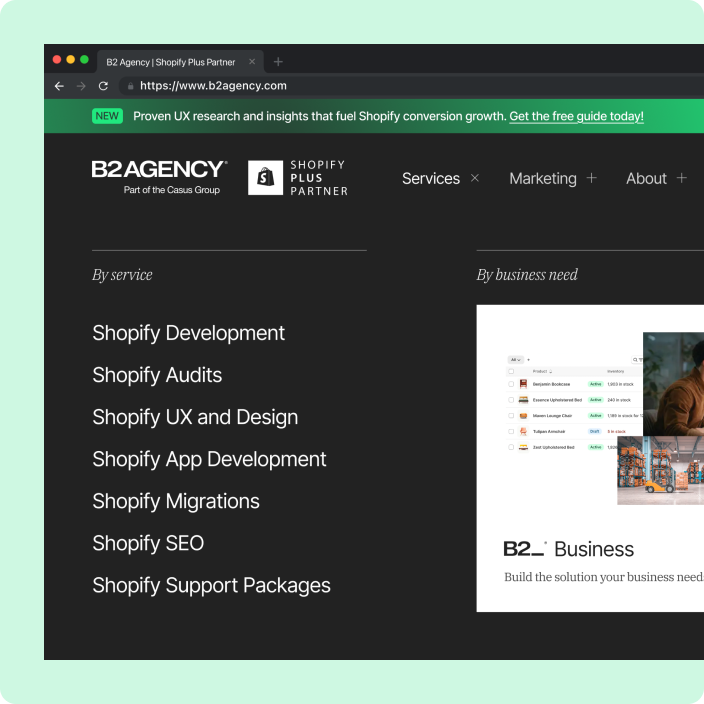Click the warehouse forklift image

660,471
